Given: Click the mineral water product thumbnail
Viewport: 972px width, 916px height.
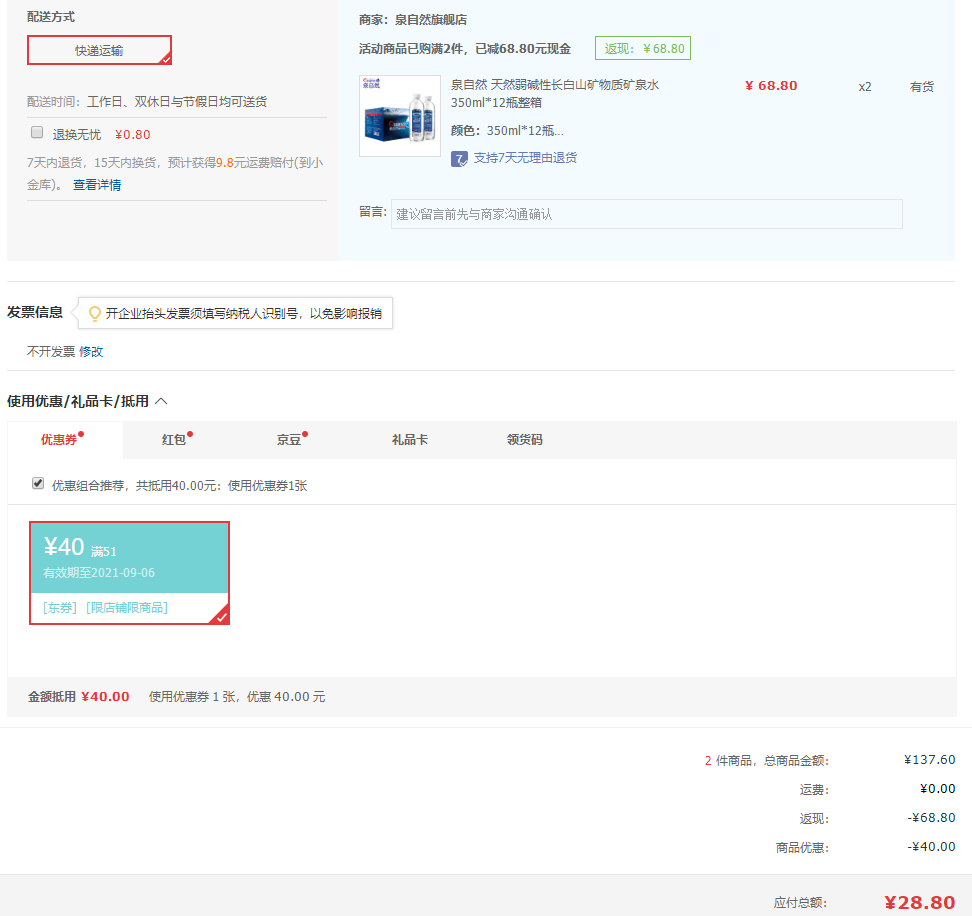Looking at the screenshot, I should pyautogui.click(x=400, y=116).
